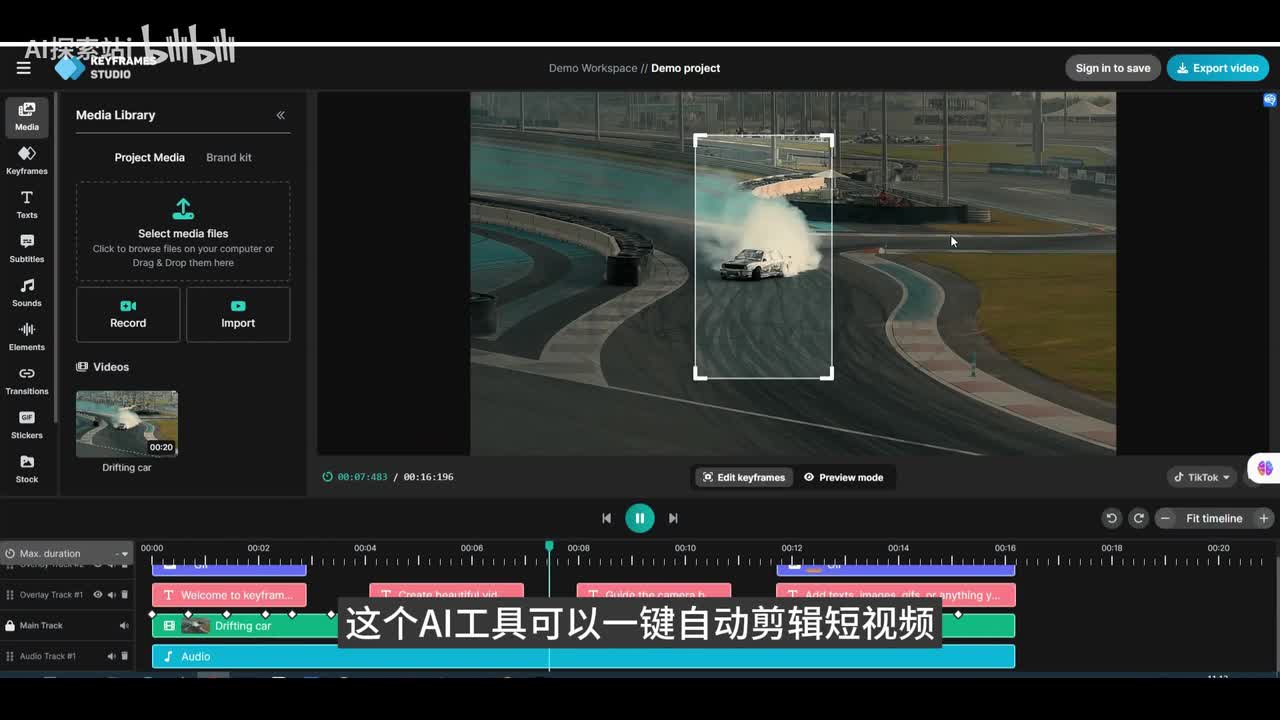
Task: Mute Audio Track #1
Action: (112, 656)
